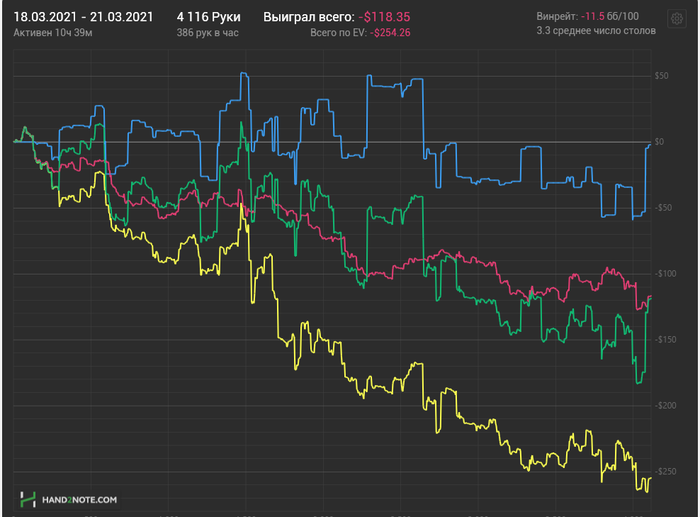700x517 pixels.
Task: Click the -$50 axis label
Action: click(663, 208)
